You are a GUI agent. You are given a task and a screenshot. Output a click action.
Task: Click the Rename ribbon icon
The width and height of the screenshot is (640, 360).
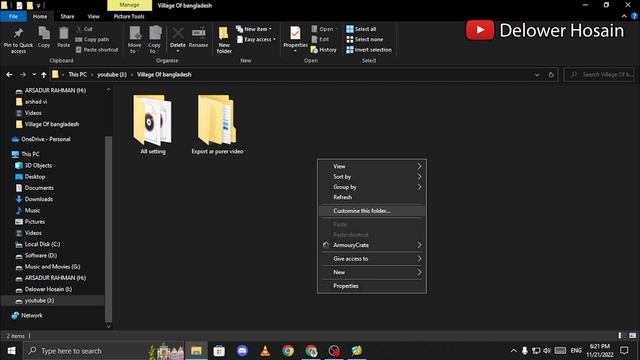pyautogui.click(x=198, y=37)
